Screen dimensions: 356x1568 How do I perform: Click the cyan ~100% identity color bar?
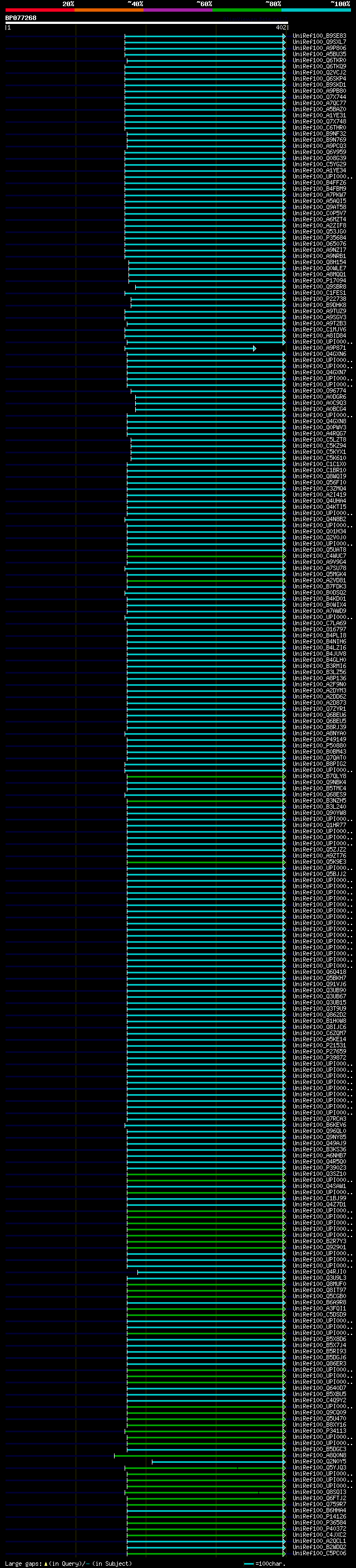(316, 10)
